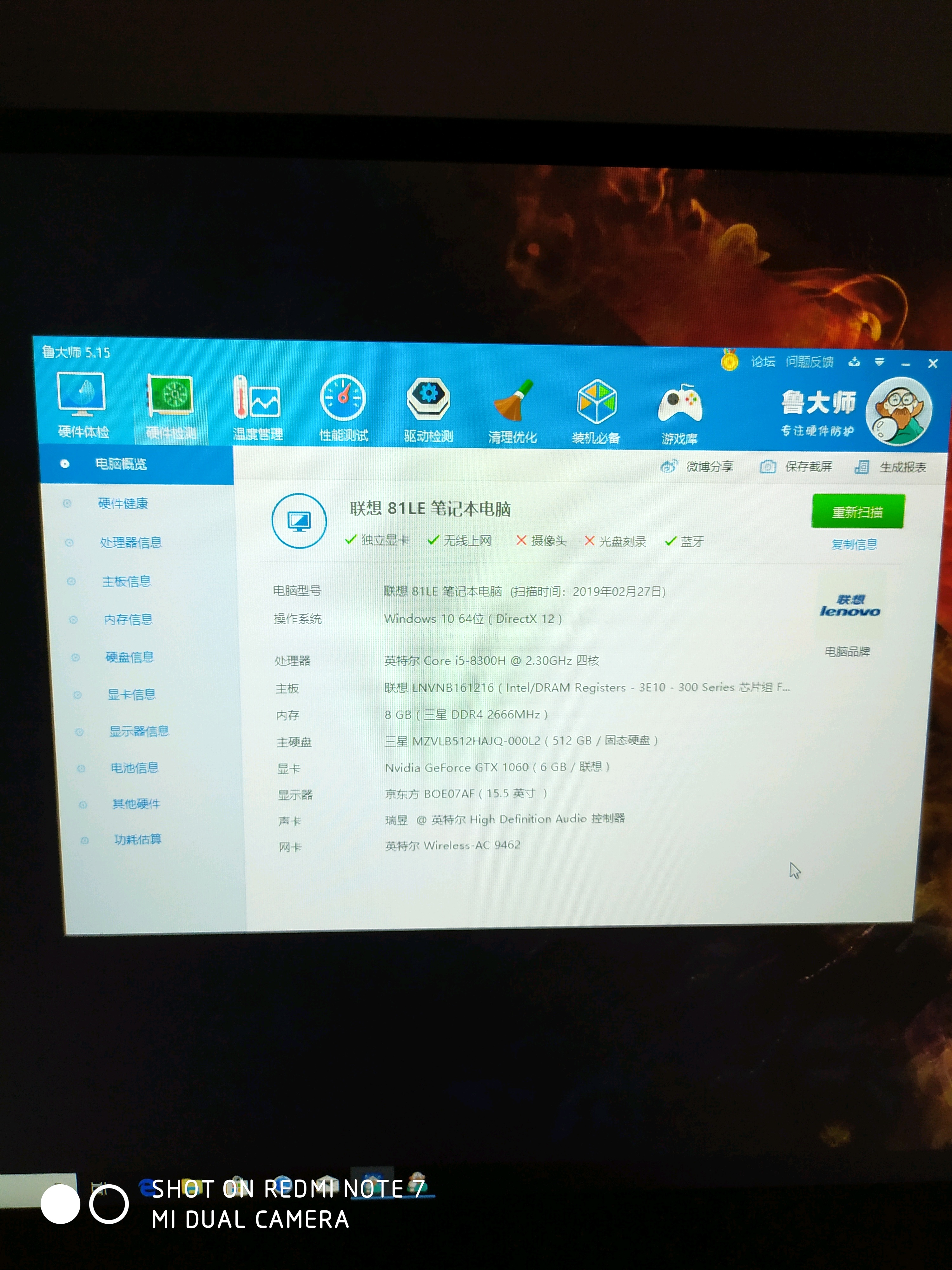Image resolution: width=952 pixels, height=1270 pixels.
Task: Select the 硬盘信息 sidebar radio bullet
Action: [75, 658]
